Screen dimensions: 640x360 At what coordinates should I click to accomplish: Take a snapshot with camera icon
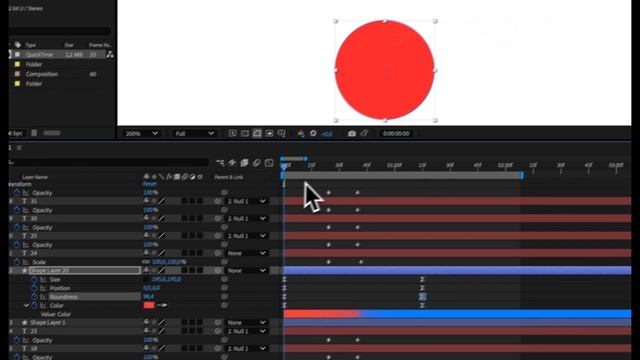pyautogui.click(x=351, y=133)
